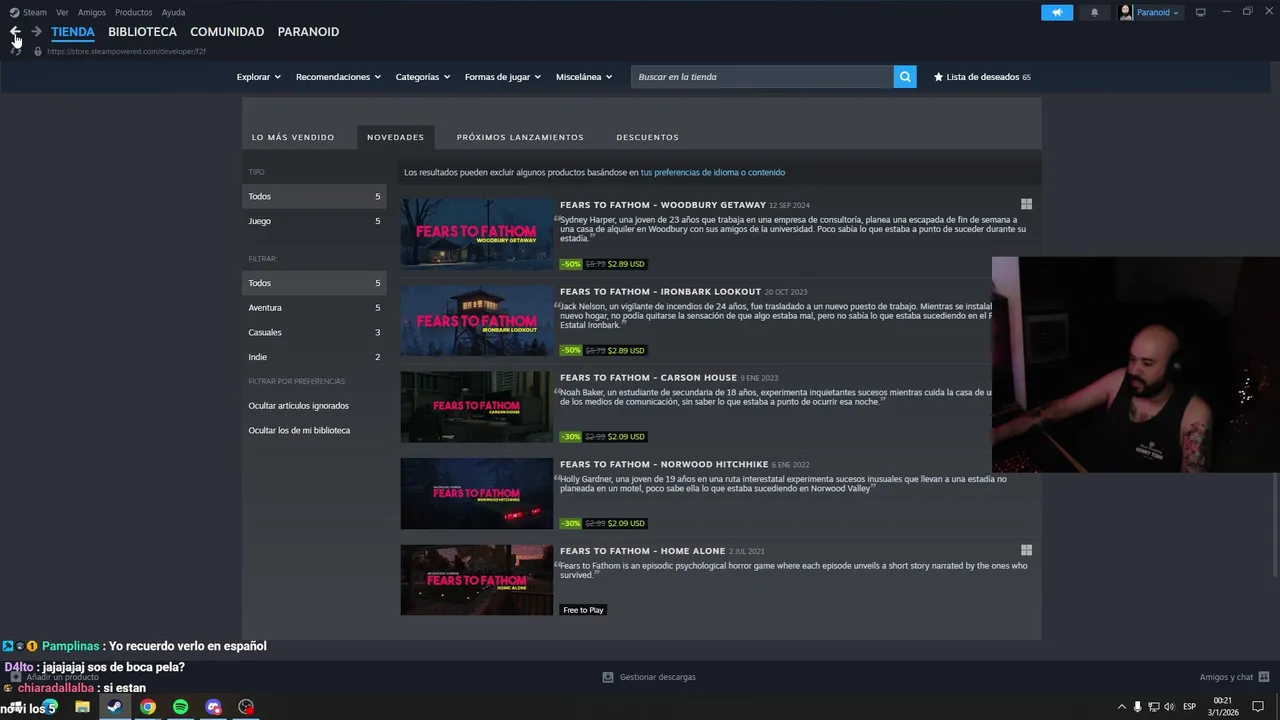Click Windows icon on Woodbury Getaway row
Image resolution: width=1280 pixels, height=720 pixels.
click(1026, 204)
